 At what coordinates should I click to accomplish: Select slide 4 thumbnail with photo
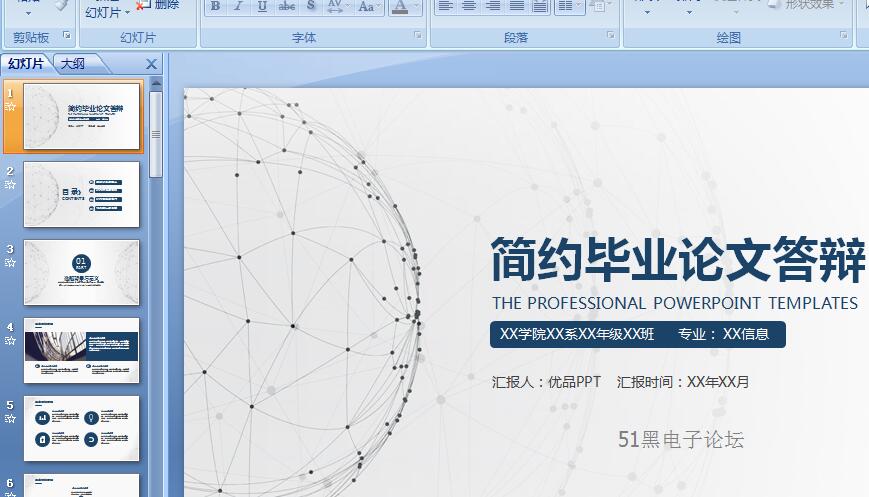click(81, 351)
